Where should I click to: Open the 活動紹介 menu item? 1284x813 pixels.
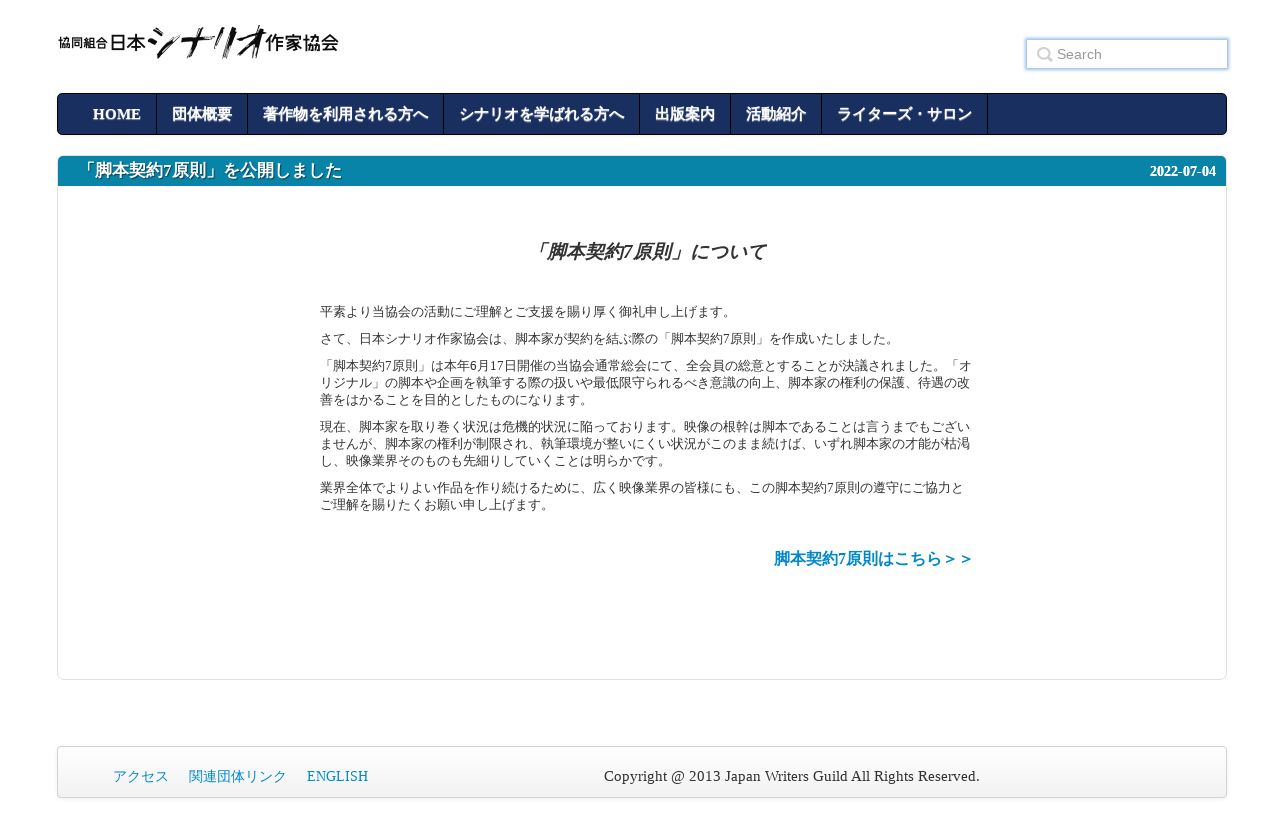(776, 114)
